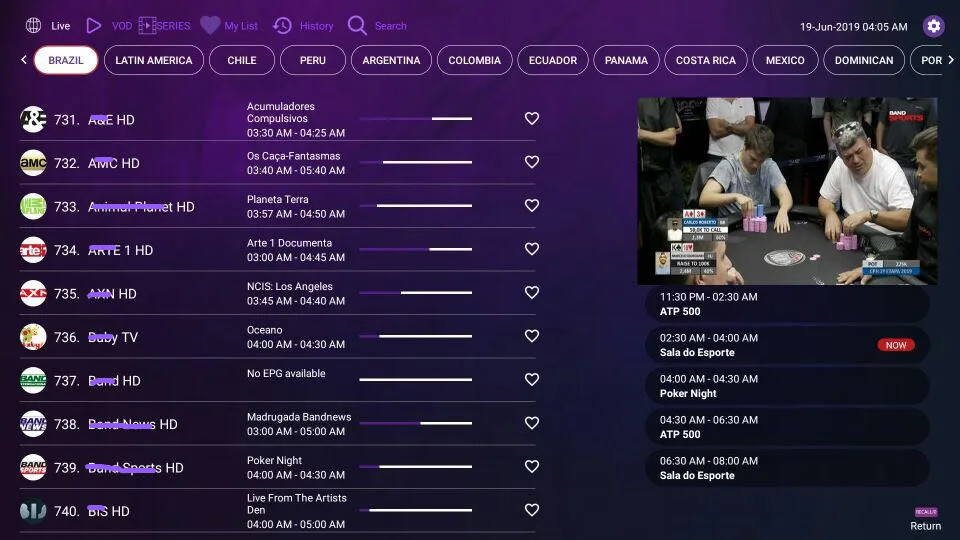960x540 pixels.
Task: Switch to CHILE category
Action: [x=242, y=60]
